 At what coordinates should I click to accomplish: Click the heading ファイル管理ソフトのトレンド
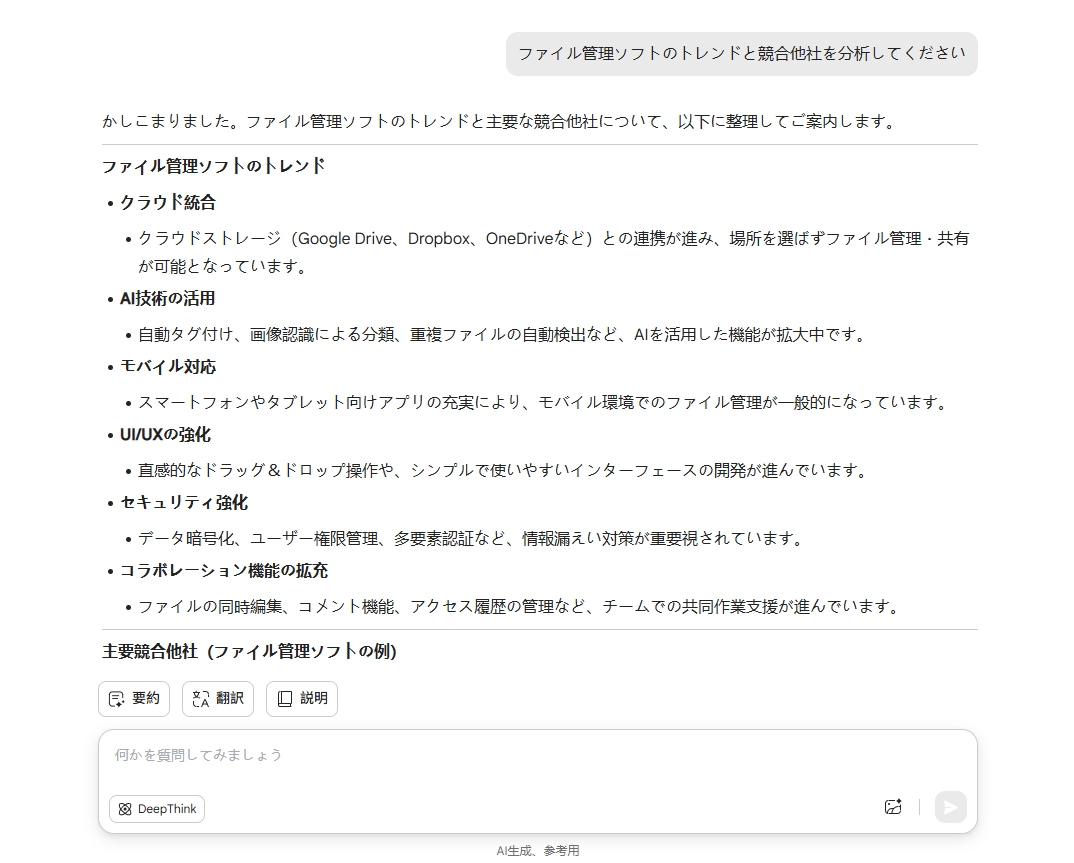click(214, 166)
